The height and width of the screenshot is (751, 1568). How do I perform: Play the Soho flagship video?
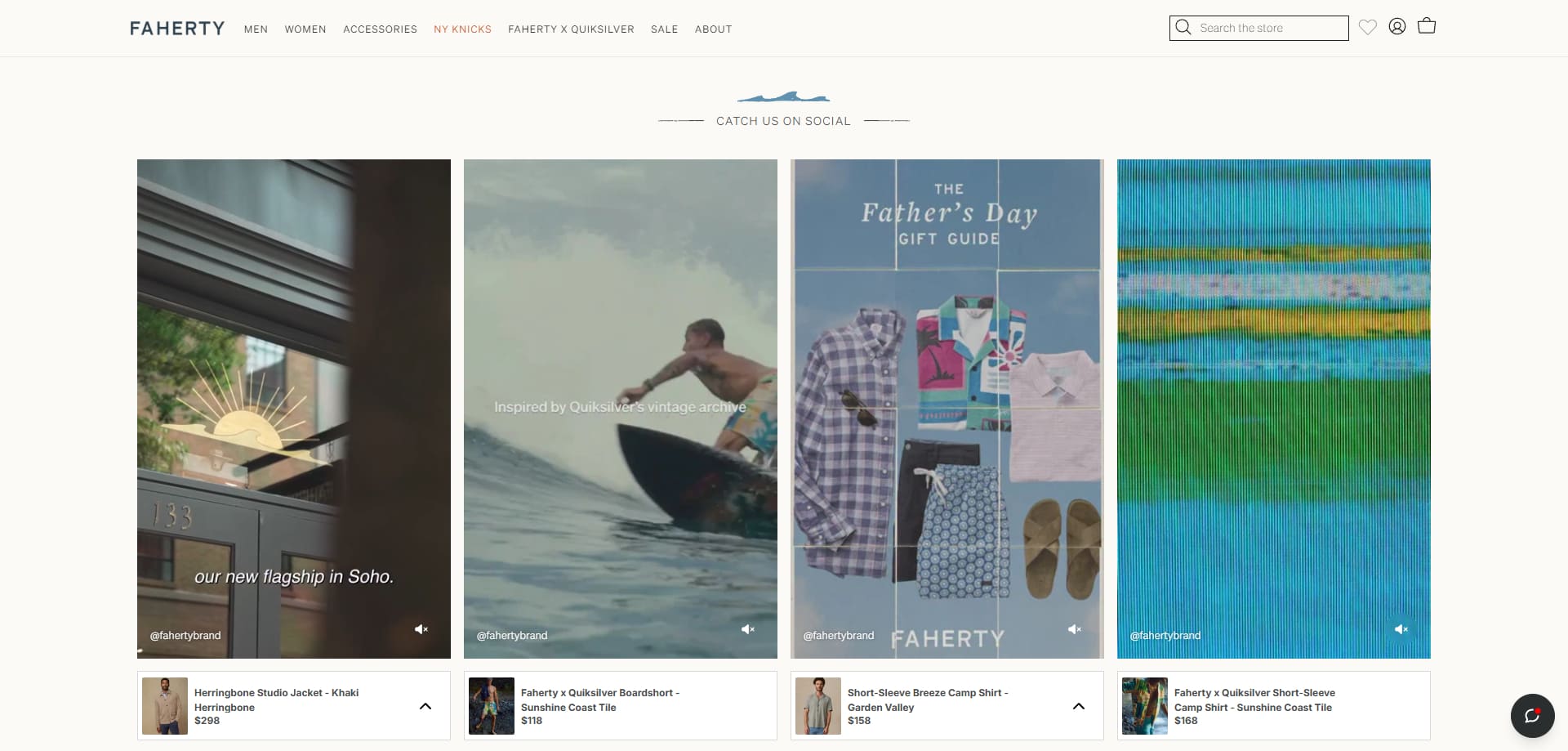(x=294, y=409)
